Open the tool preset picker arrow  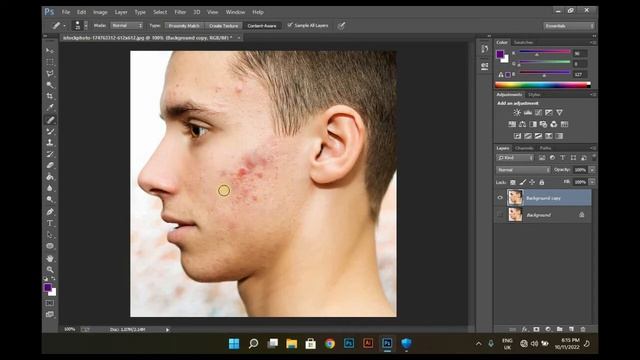64,26
